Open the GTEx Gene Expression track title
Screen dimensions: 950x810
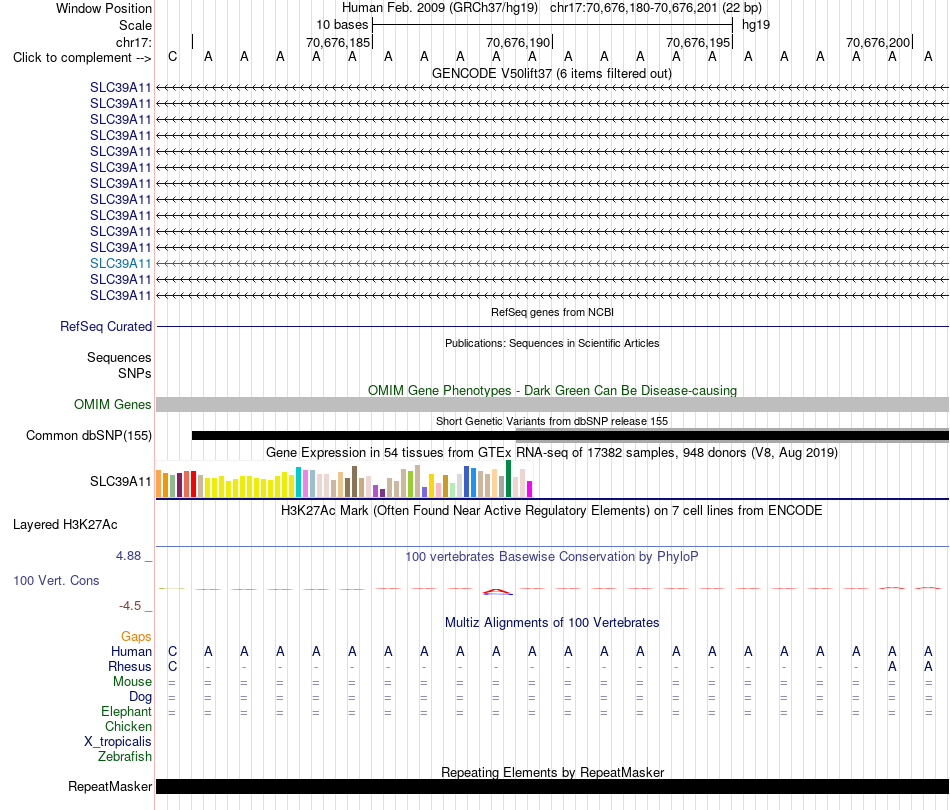point(552,453)
